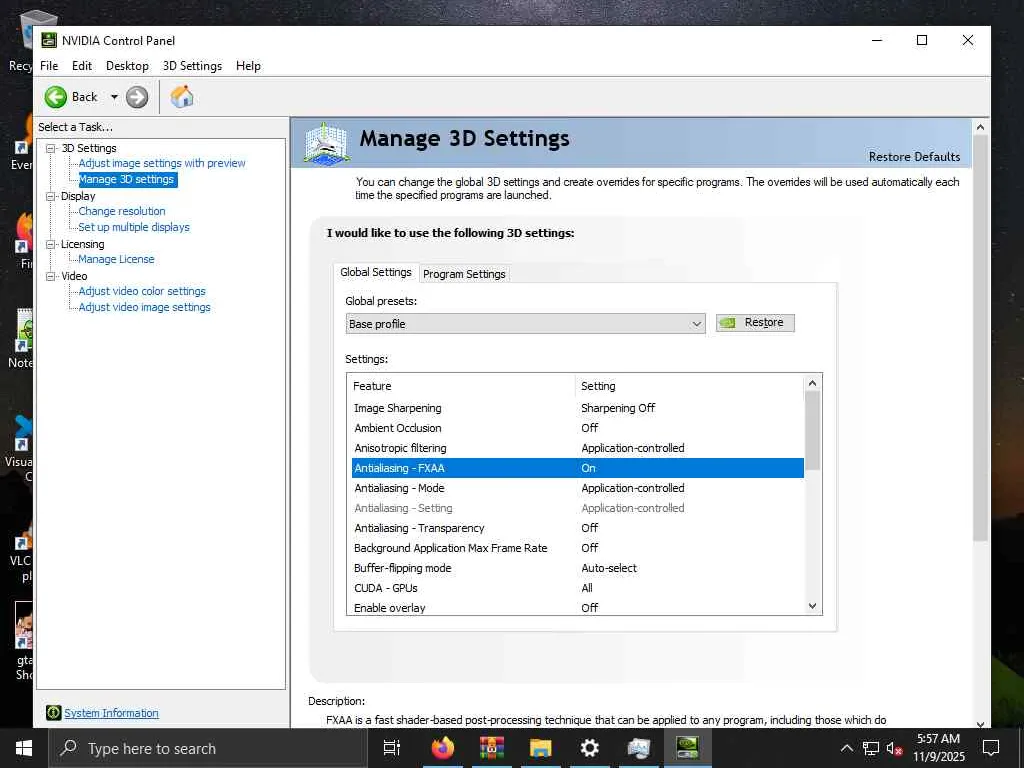Click the NVIDIA Control Panel title icon
Screen dimensions: 1024x768
(49, 40)
